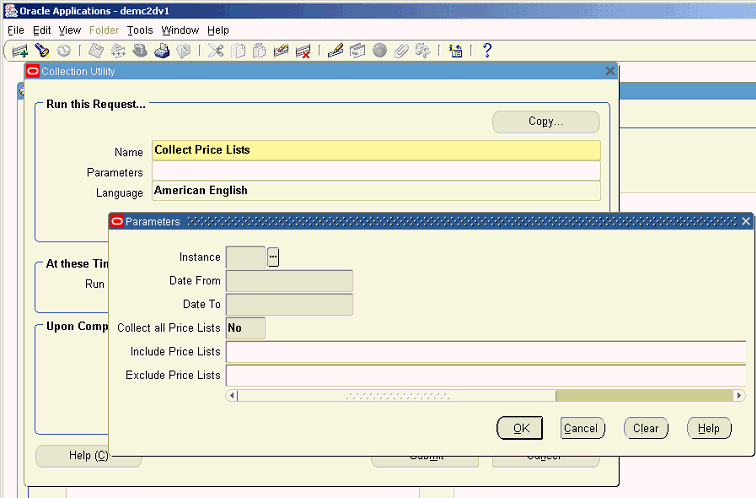Viewport: 756px width, 498px height.
Task: Click the Print toolbar icon
Action: click(x=162, y=51)
